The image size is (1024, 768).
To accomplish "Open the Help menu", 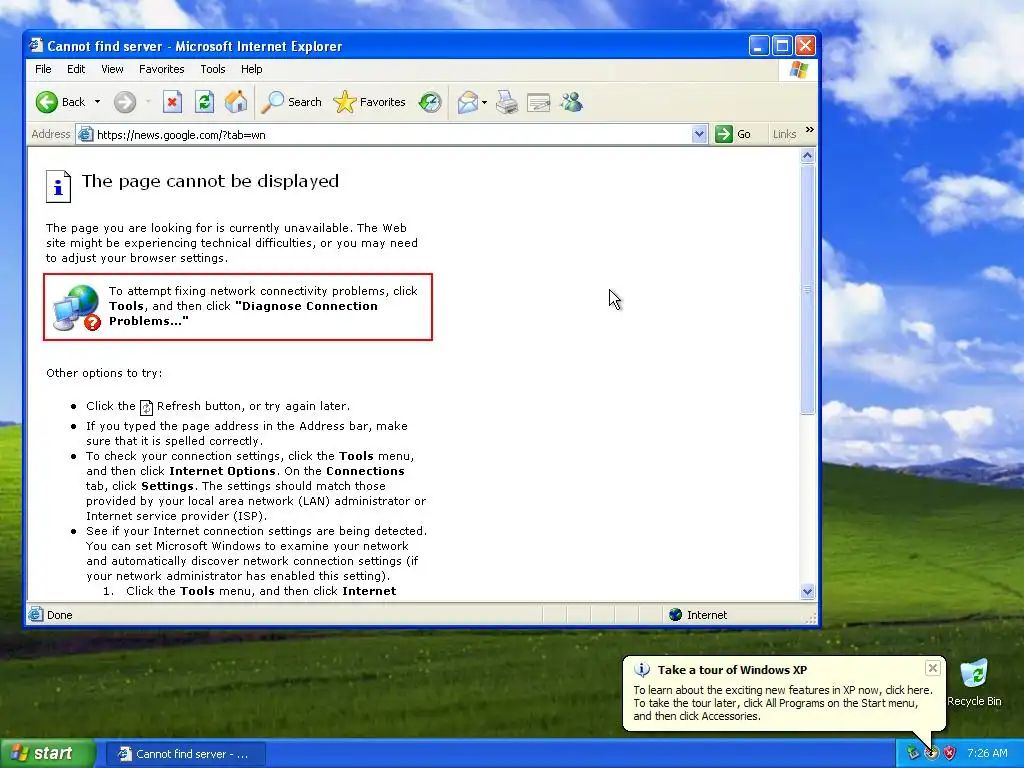I will (251, 69).
